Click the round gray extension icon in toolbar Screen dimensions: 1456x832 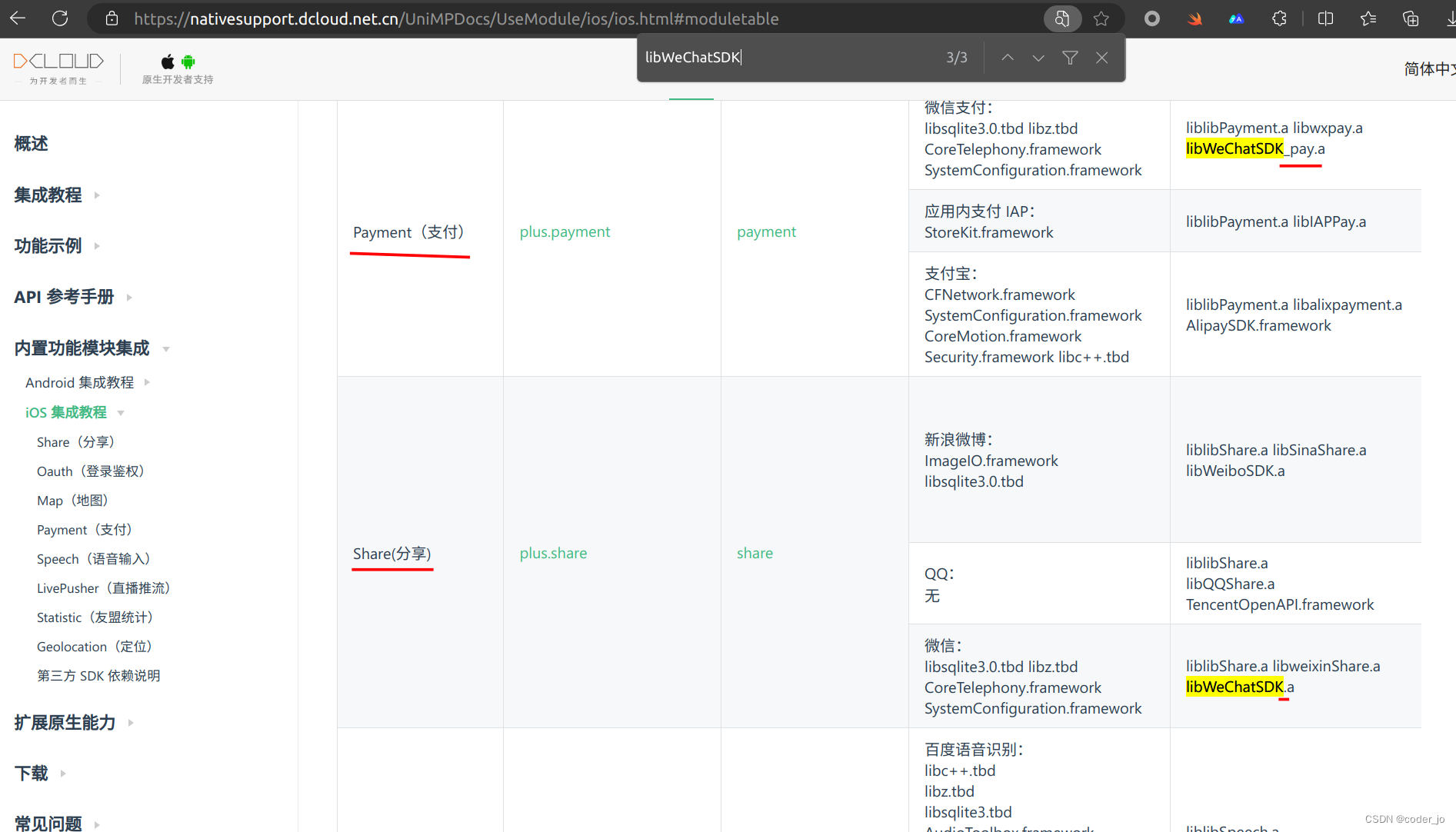1151,18
